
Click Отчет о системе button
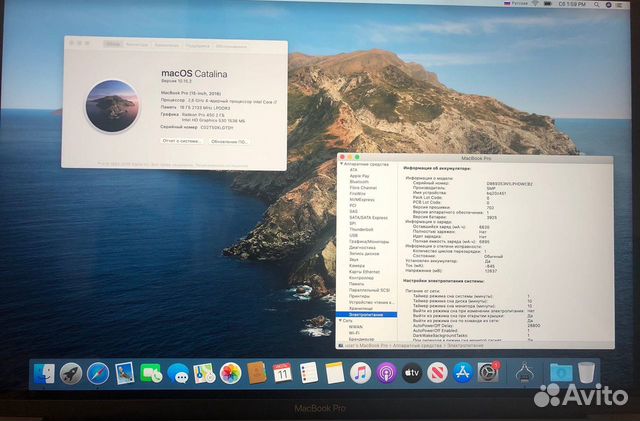tap(182, 140)
